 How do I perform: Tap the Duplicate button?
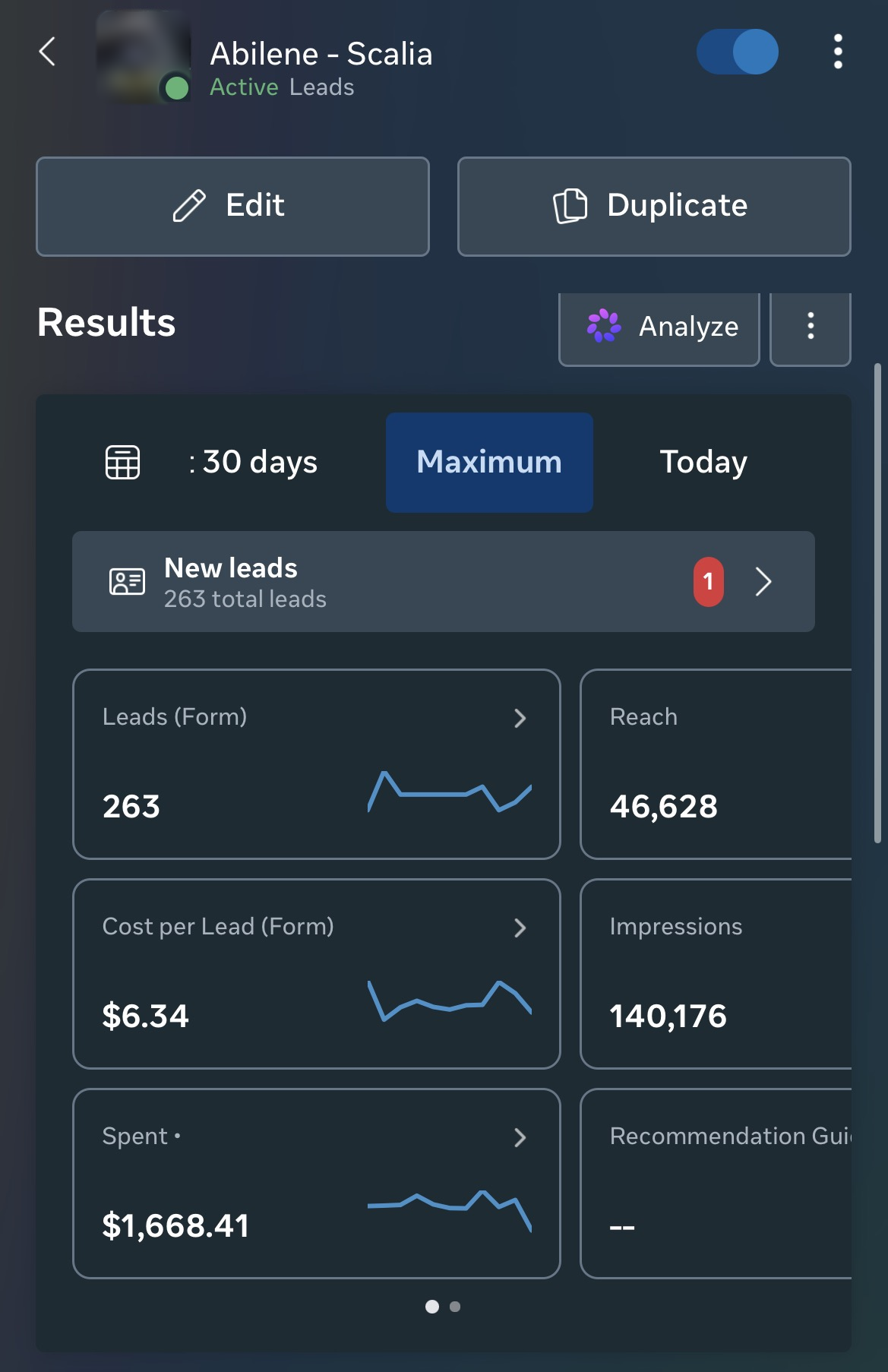654,207
